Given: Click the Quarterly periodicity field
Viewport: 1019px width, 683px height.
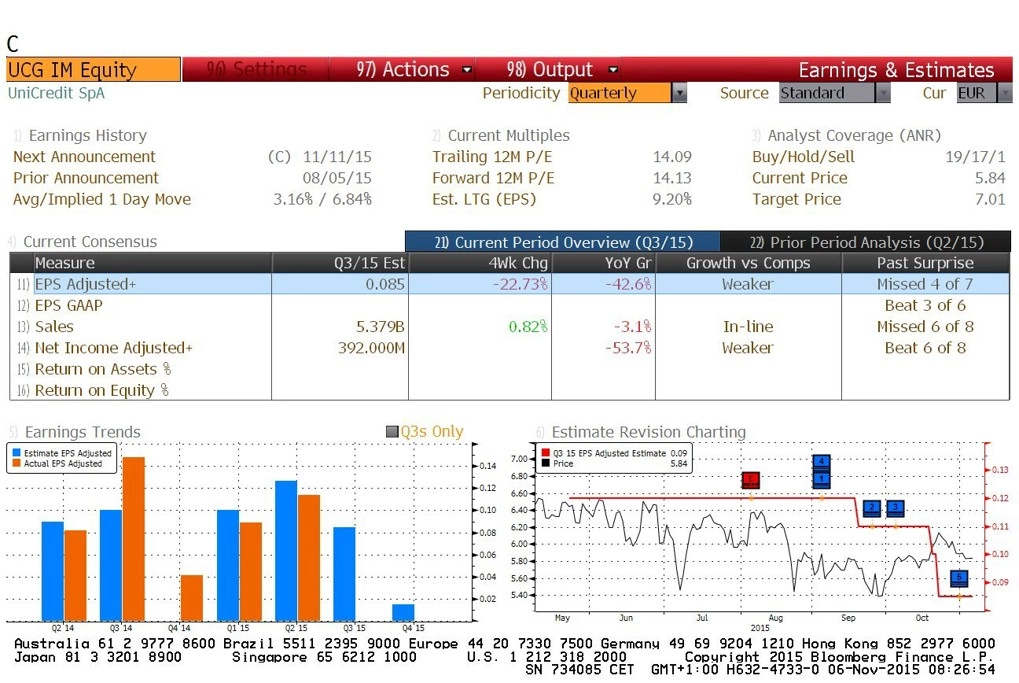Looking at the screenshot, I should point(619,93).
